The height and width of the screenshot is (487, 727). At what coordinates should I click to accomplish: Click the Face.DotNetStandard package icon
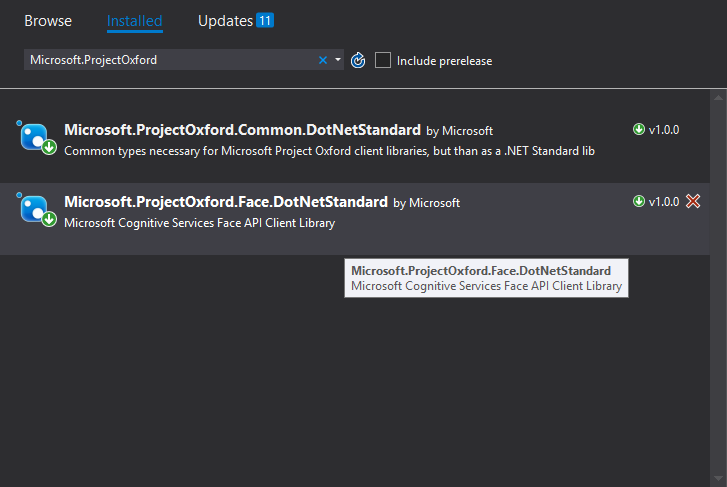[x=37, y=210]
